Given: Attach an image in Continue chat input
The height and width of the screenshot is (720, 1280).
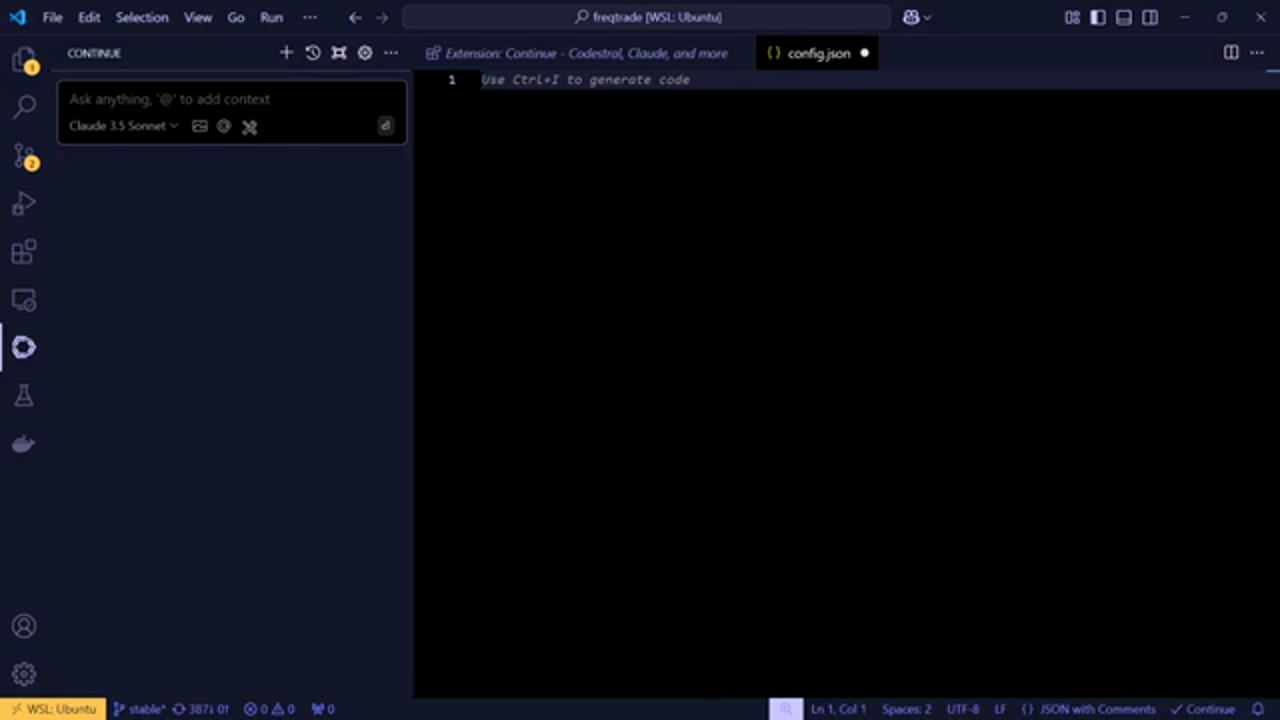Looking at the screenshot, I should coord(200,126).
